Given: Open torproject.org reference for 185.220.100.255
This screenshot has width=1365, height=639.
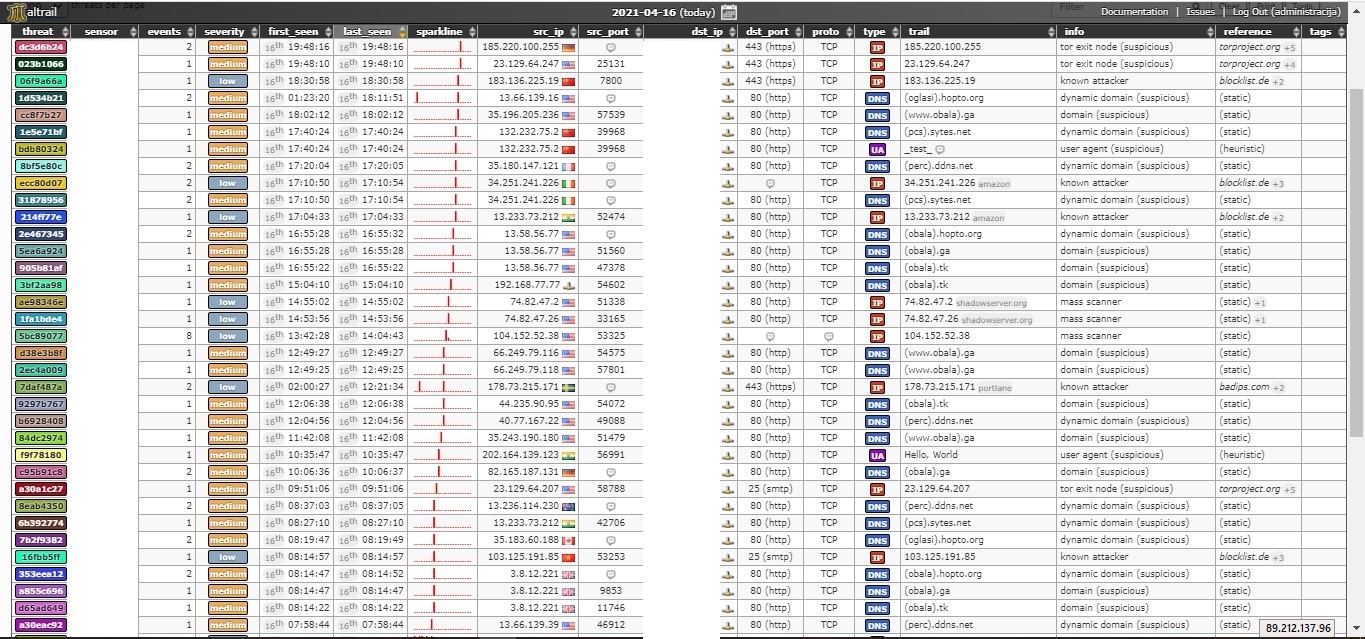Looking at the screenshot, I should point(1250,47).
